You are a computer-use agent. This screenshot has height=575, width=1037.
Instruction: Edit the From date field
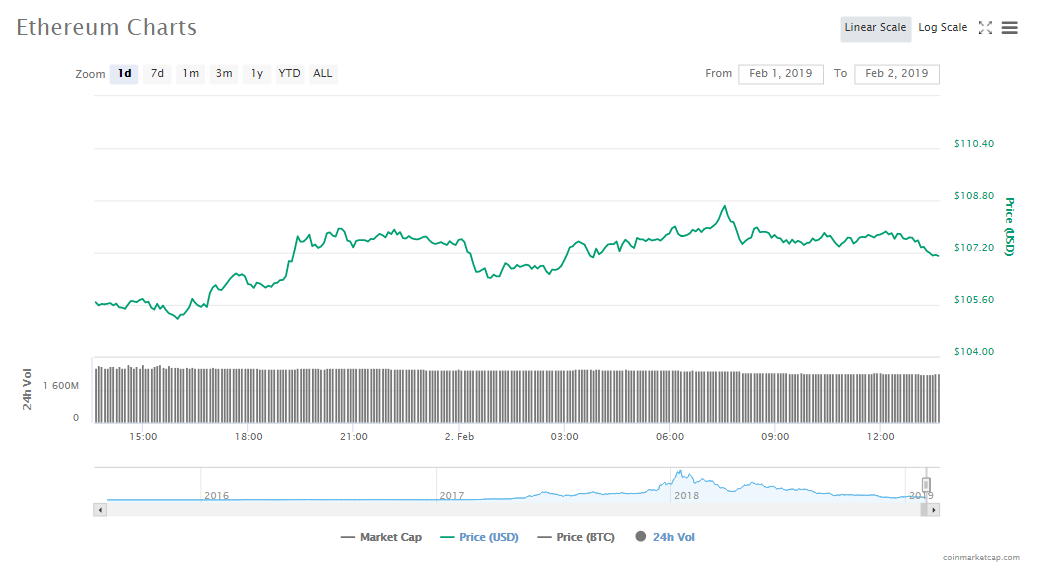781,73
